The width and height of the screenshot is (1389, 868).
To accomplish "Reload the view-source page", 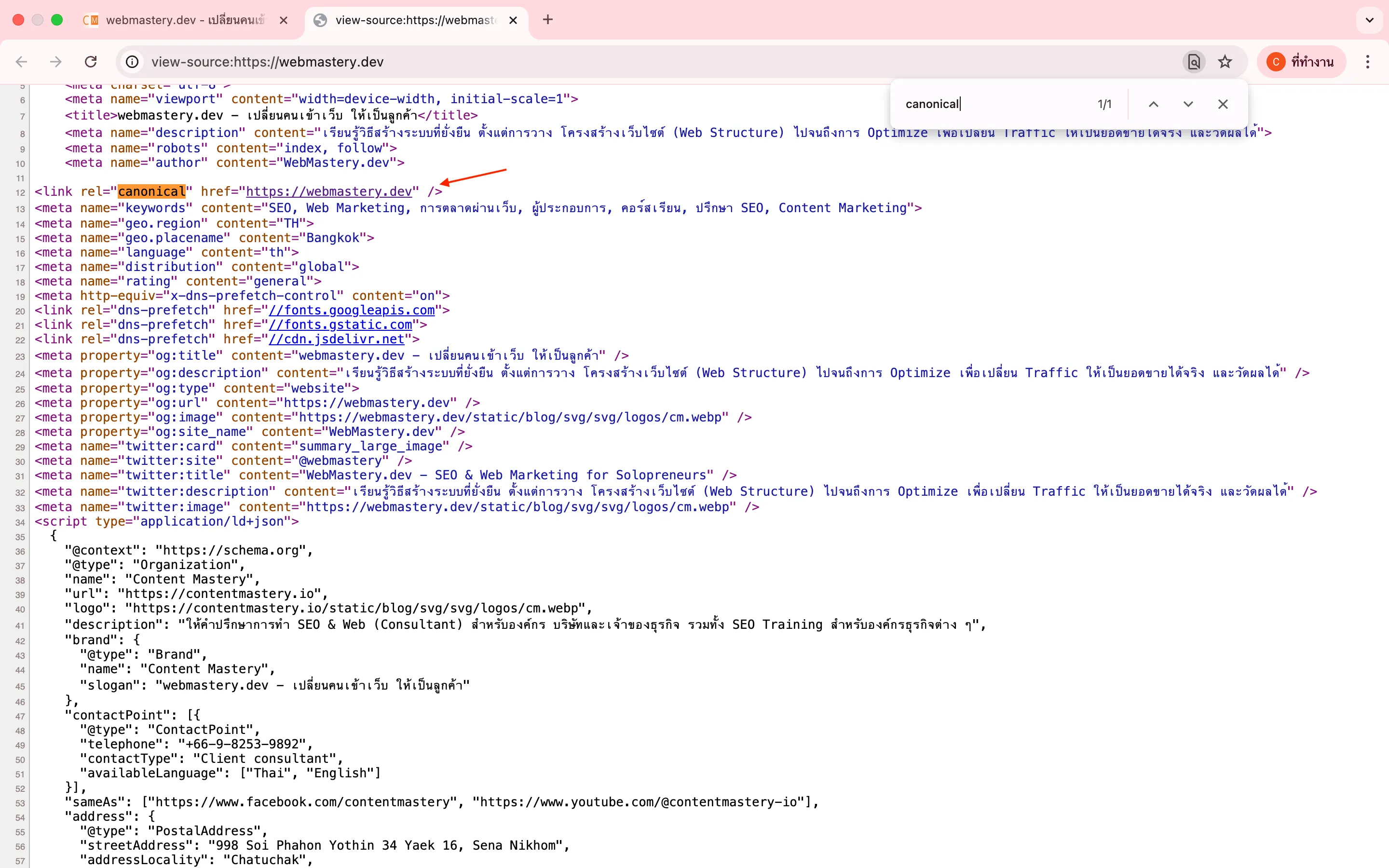I will 90,61.
